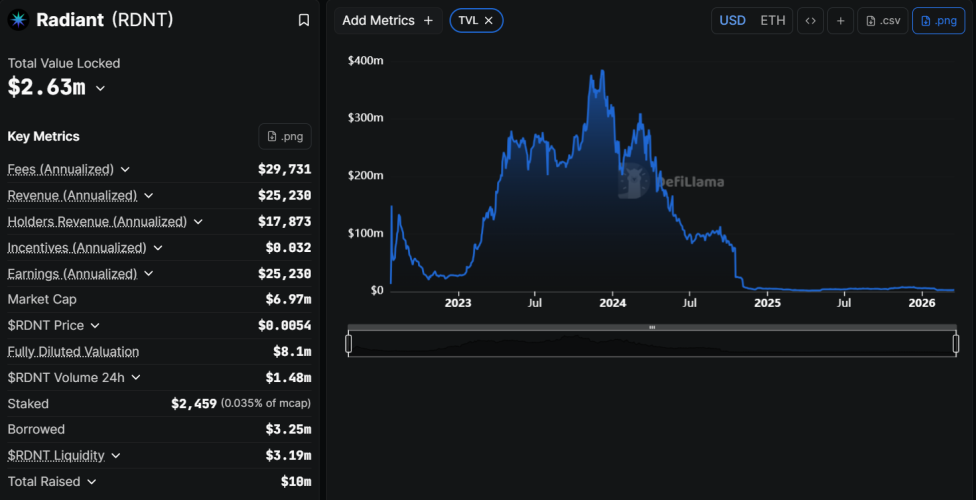Download chart data as .csv

click(x=882, y=20)
